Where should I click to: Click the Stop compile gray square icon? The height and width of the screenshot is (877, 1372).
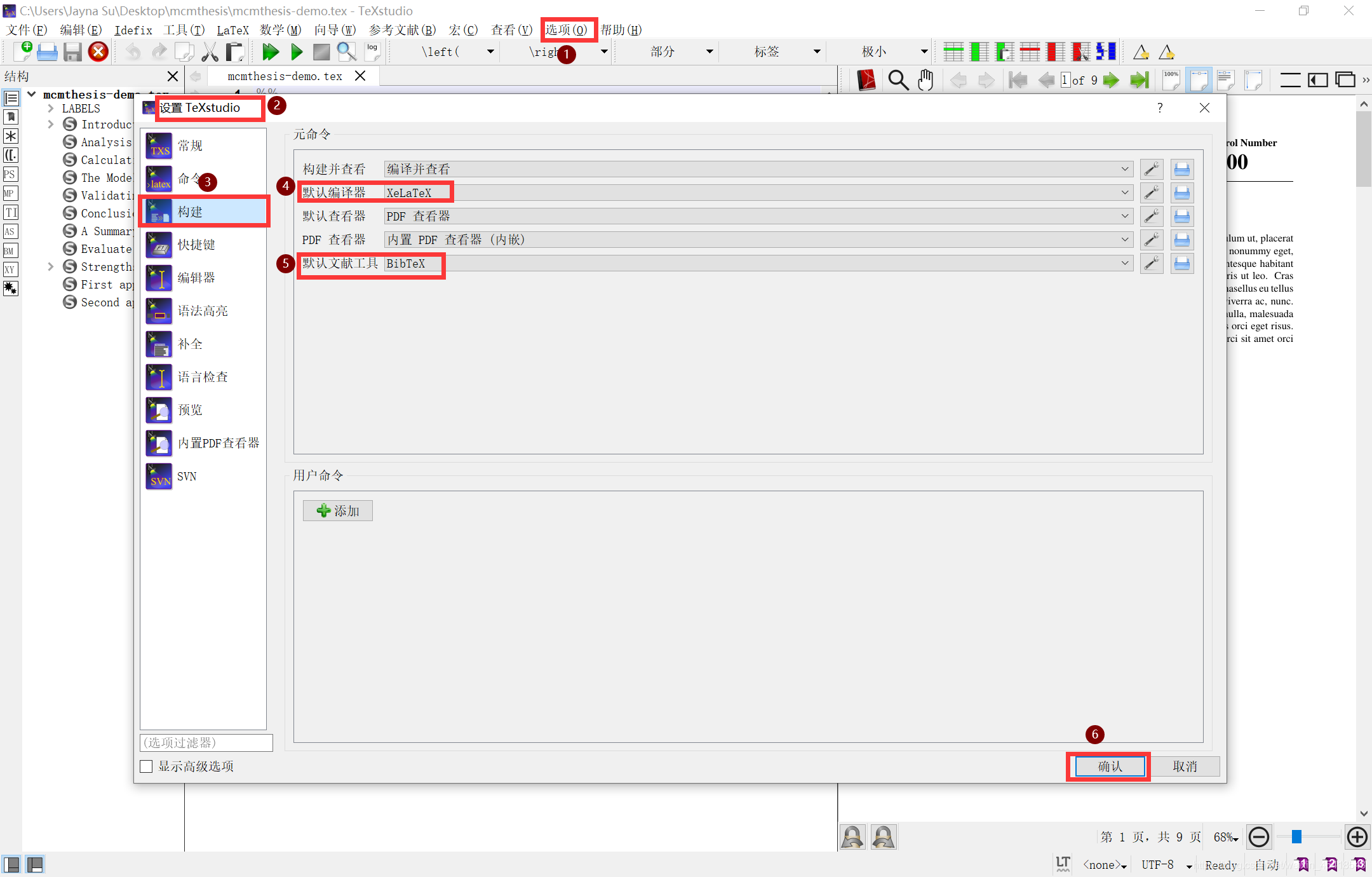point(321,51)
